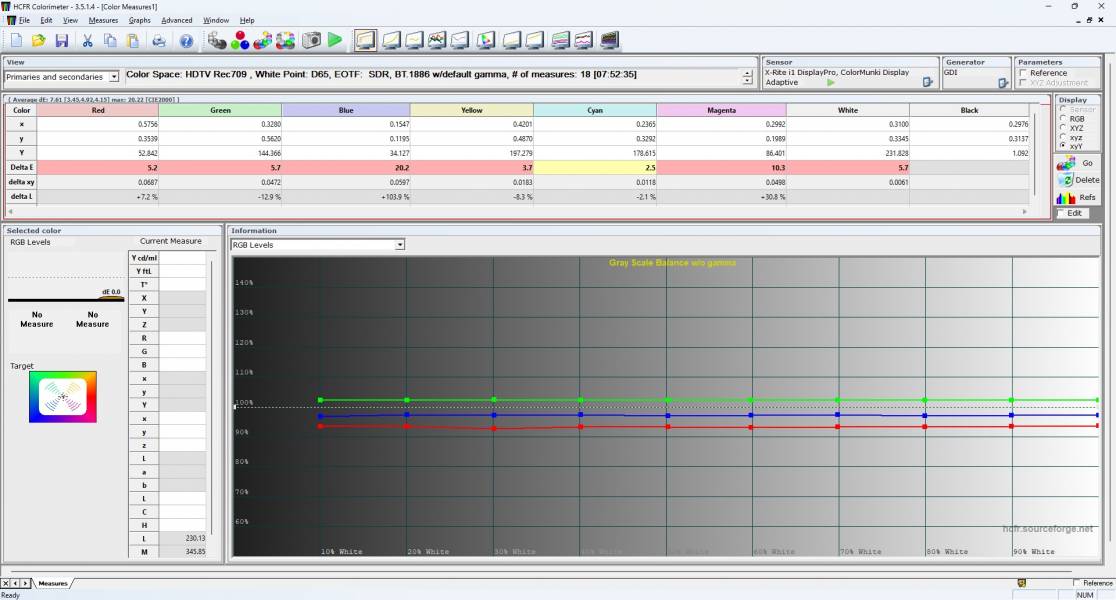The image size is (1116, 600).
Task: Click the Delete button
Action: (x=1077, y=180)
